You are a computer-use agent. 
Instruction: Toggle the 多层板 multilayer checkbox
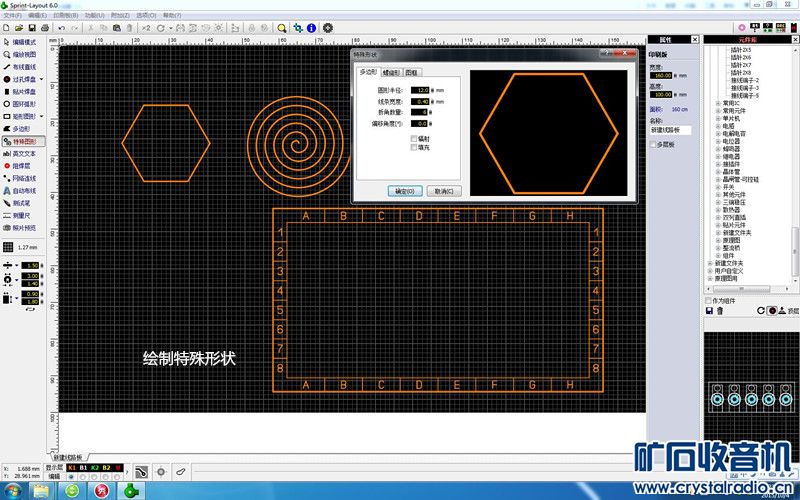654,145
